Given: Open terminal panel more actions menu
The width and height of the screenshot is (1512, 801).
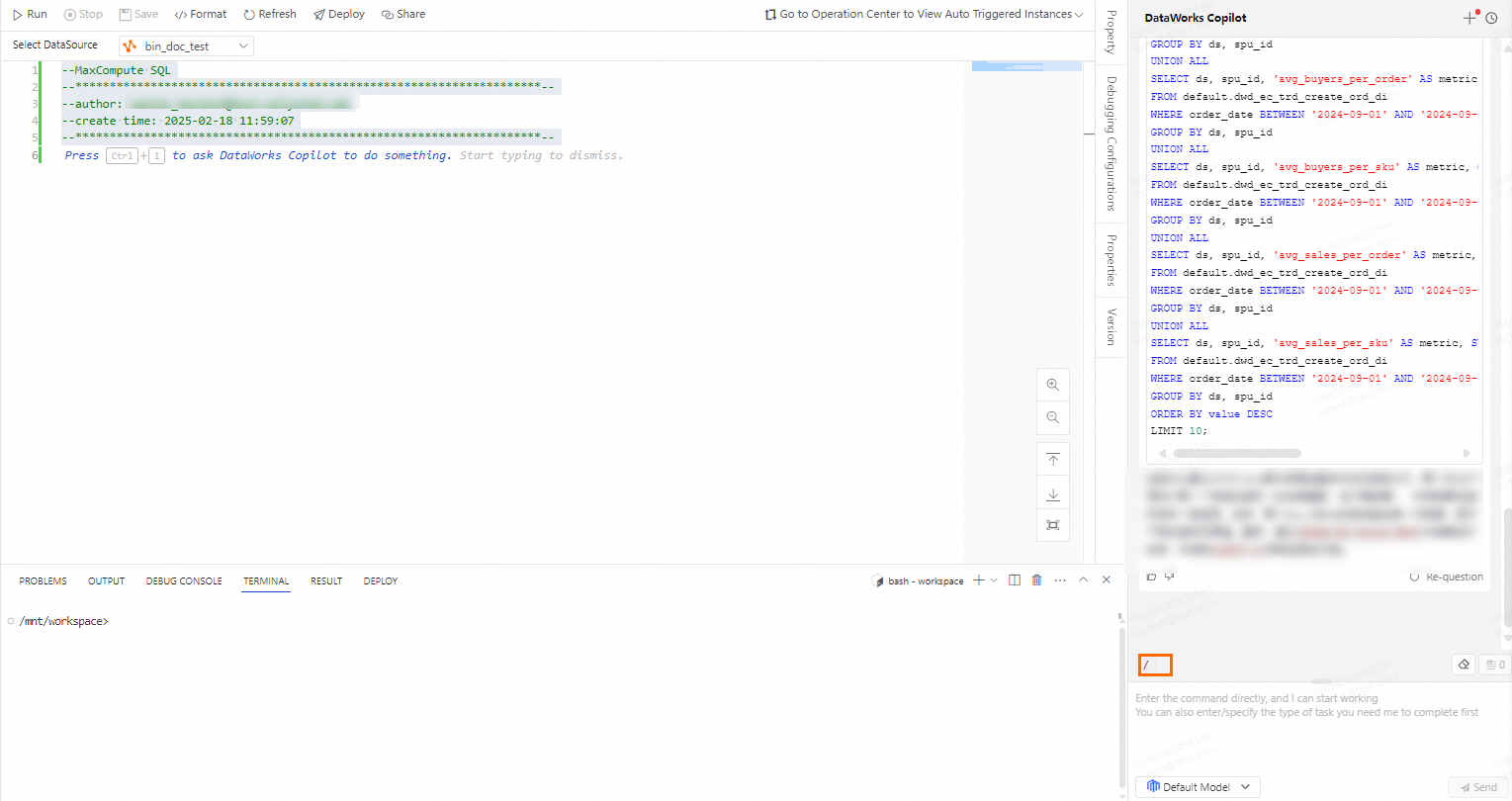Looking at the screenshot, I should point(1060,580).
